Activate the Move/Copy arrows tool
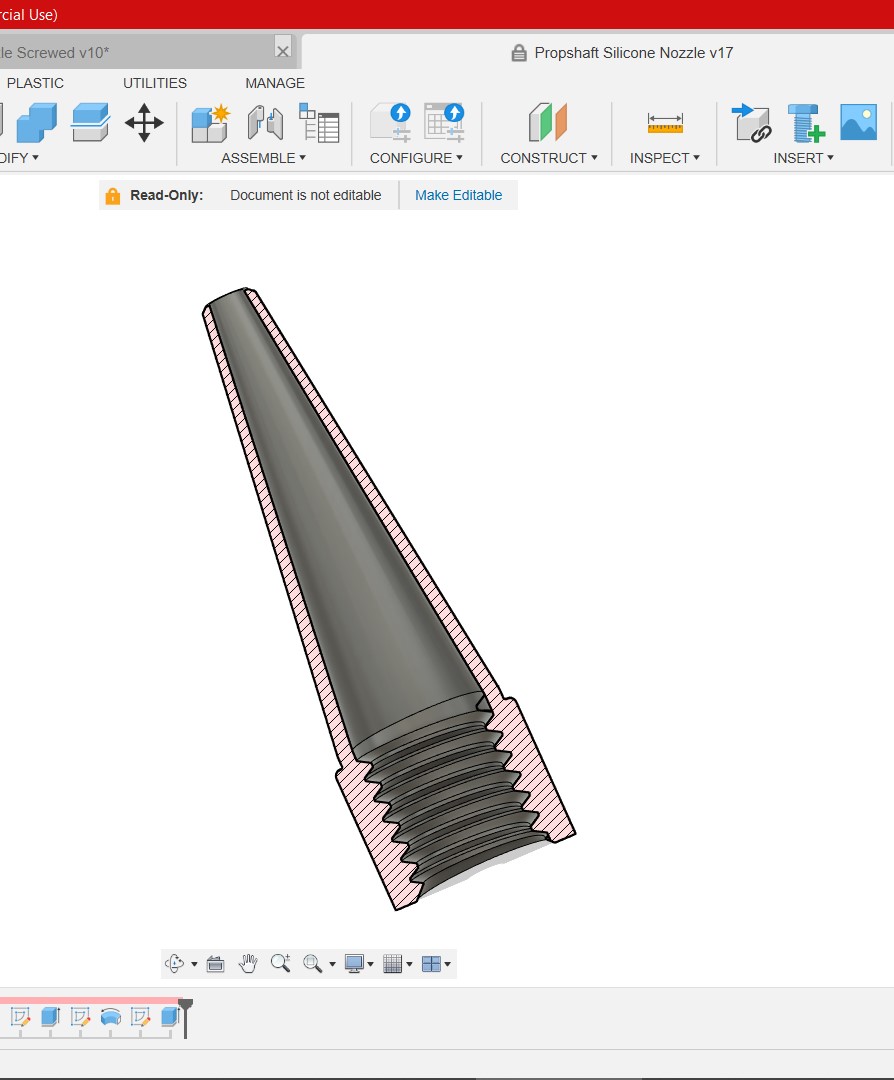This screenshot has width=894, height=1080. pos(144,123)
